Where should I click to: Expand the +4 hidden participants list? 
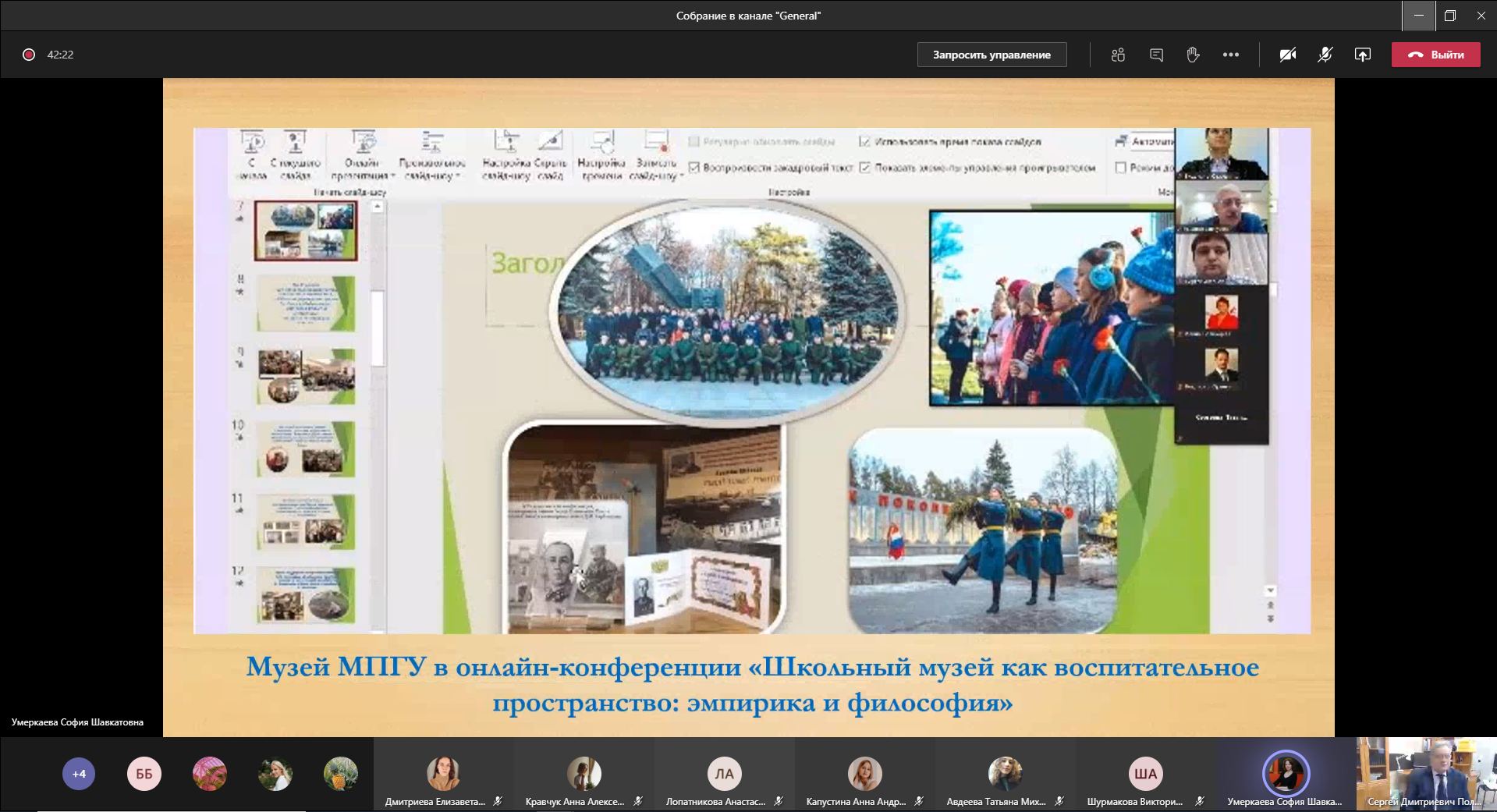79,774
